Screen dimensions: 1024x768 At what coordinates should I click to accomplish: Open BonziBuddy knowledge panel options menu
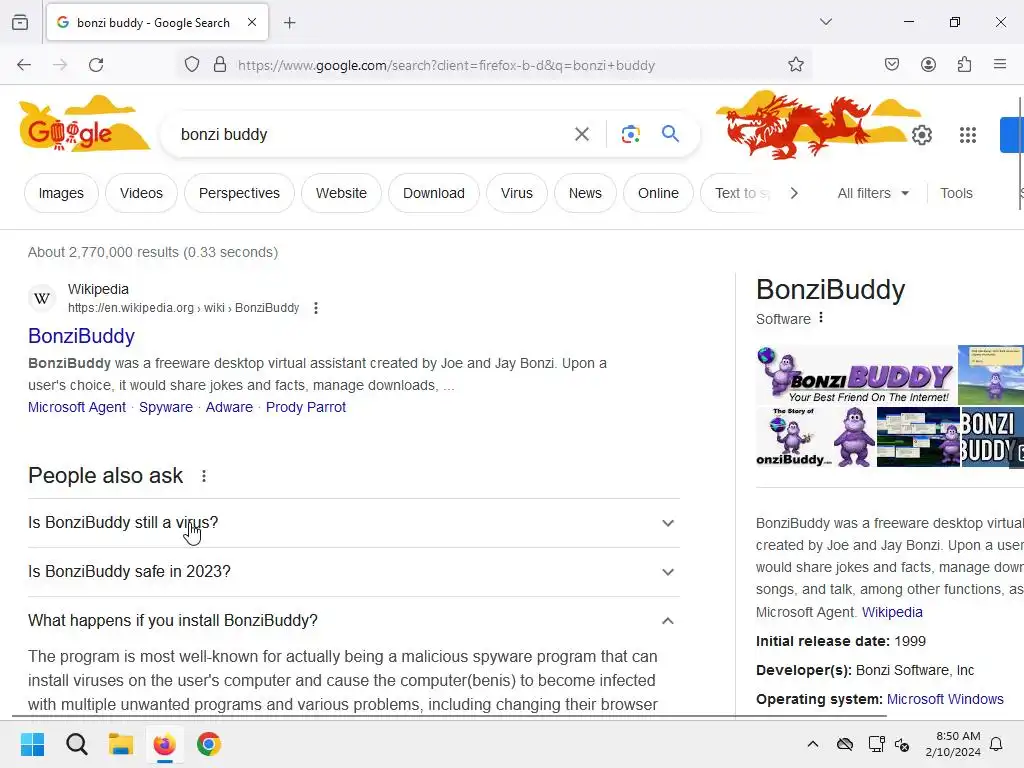(x=821, y=317)
